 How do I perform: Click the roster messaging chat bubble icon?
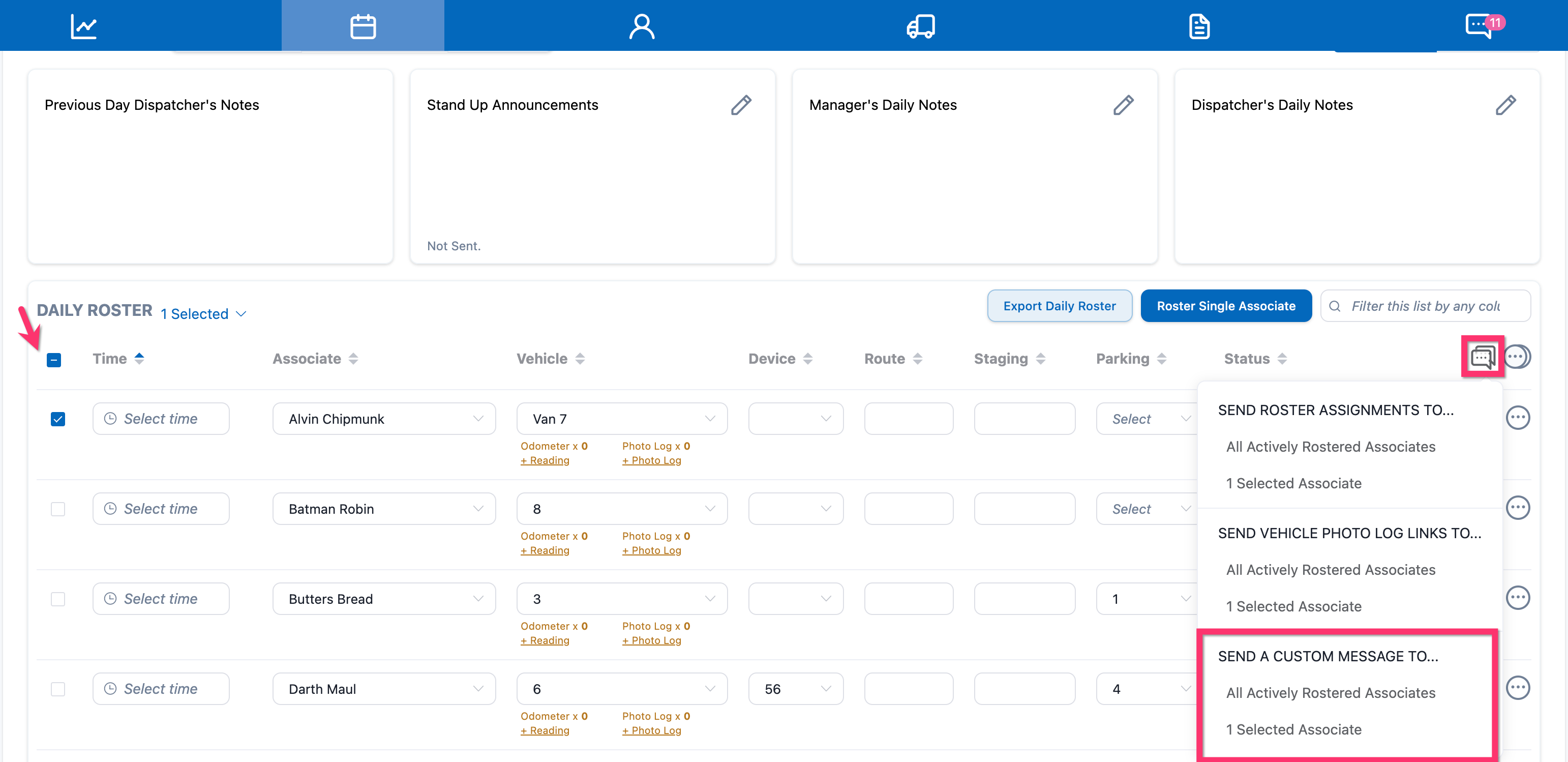tap(1482, 357)
